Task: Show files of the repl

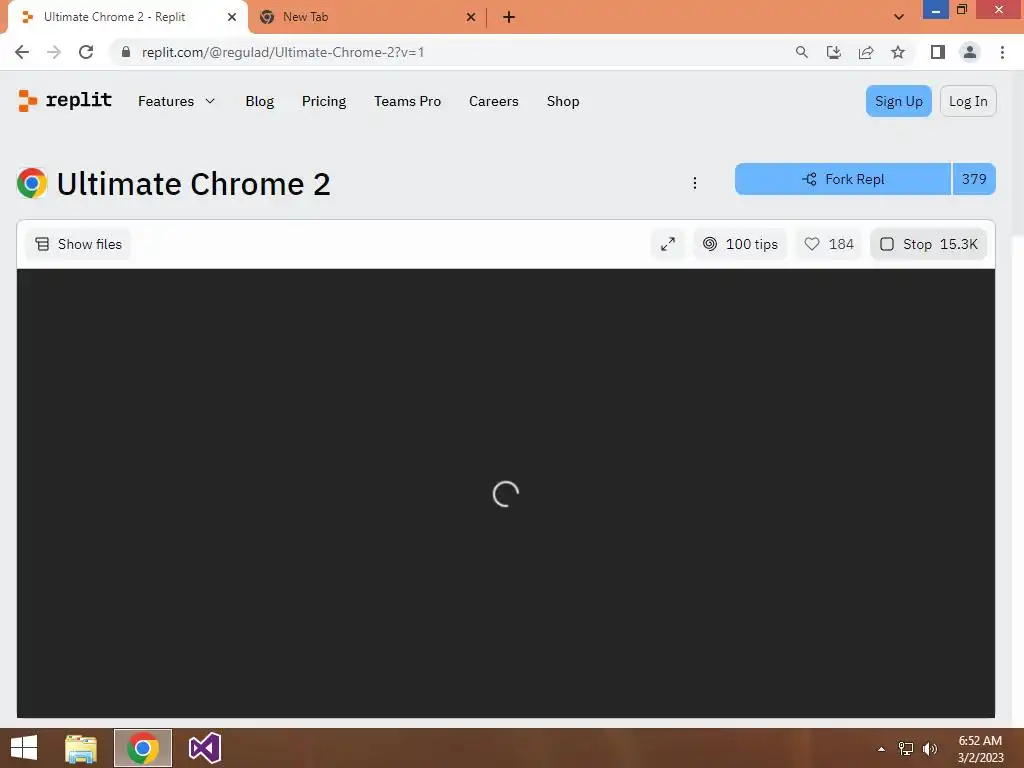Action: (78, 244)
